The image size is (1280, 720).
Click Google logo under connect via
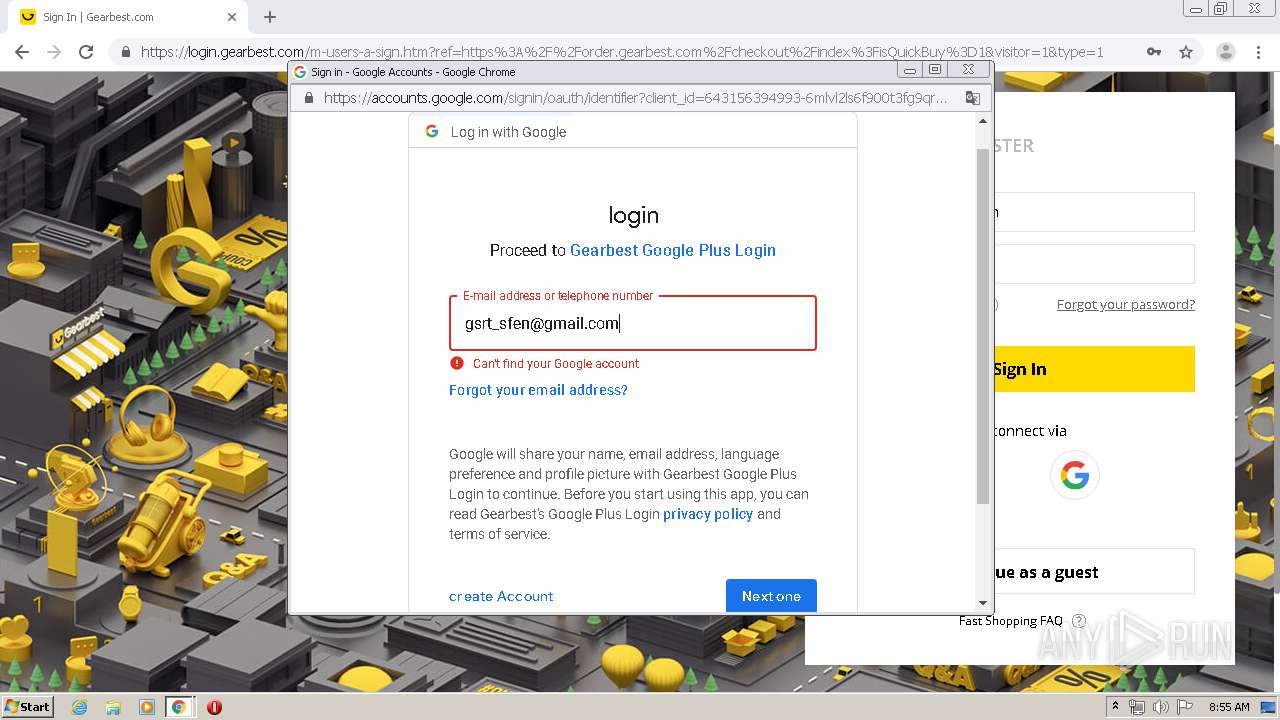coord(1075,475)
